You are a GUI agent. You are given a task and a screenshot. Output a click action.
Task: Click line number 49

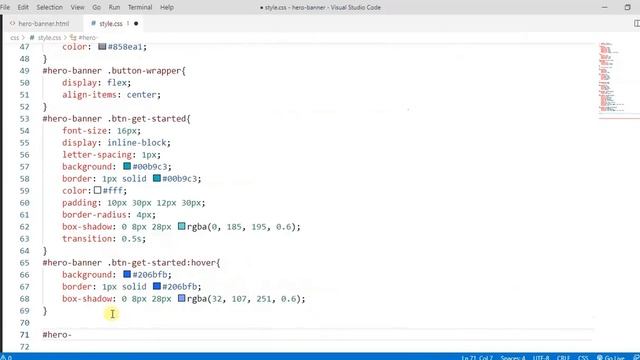[24, 71]
